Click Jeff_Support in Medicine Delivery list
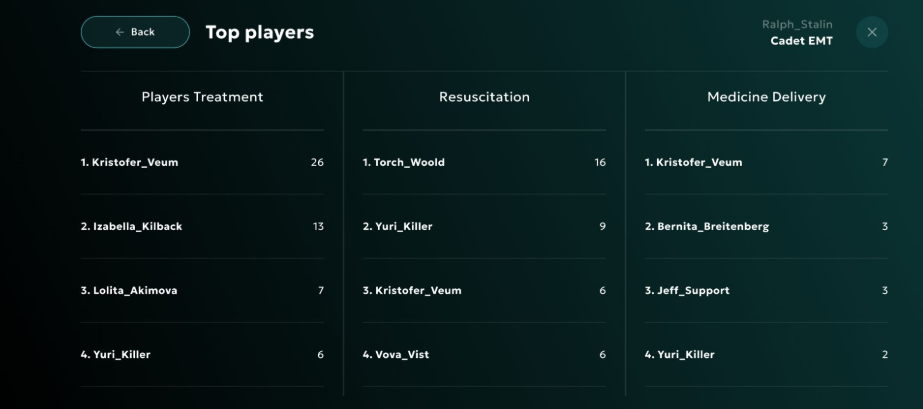923x409 pixels. coord(766,291)
